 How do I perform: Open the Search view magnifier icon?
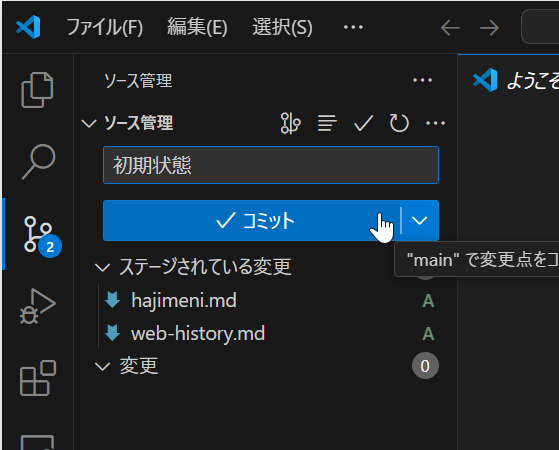click(39, 162)
